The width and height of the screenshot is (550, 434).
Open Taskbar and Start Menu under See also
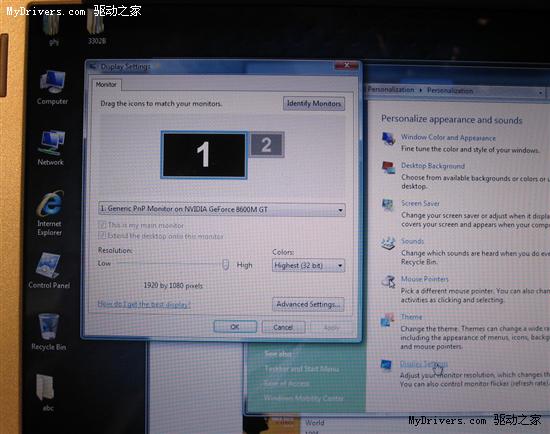pyautogui.click(x=301, y=369)
